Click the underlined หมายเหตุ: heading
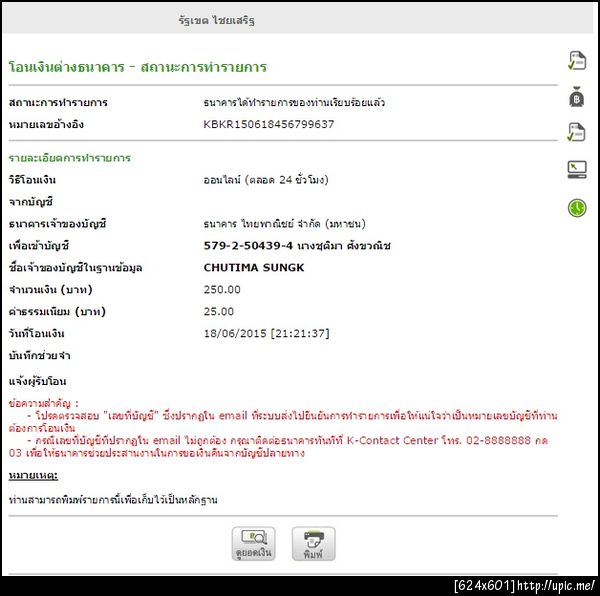Screen dimensions: 600x596 click(x=33, y=475)
